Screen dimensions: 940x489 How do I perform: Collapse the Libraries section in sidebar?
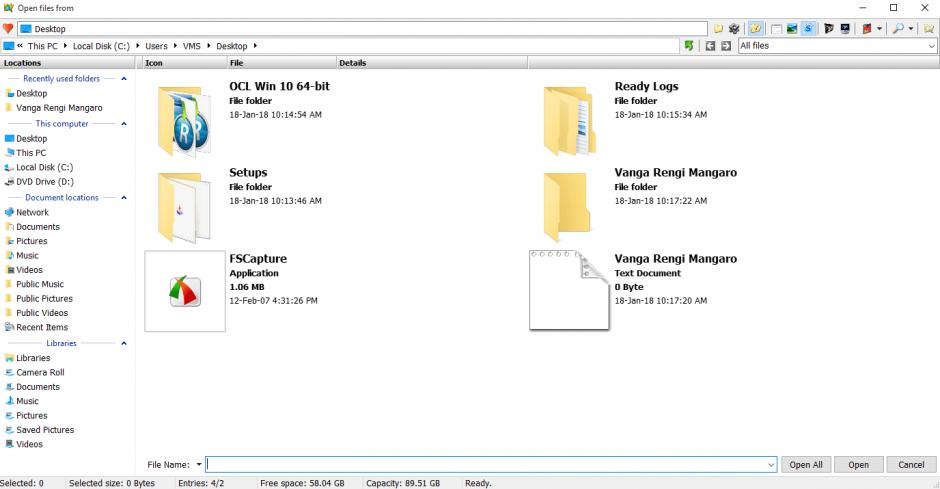click(x=124, y=343)
